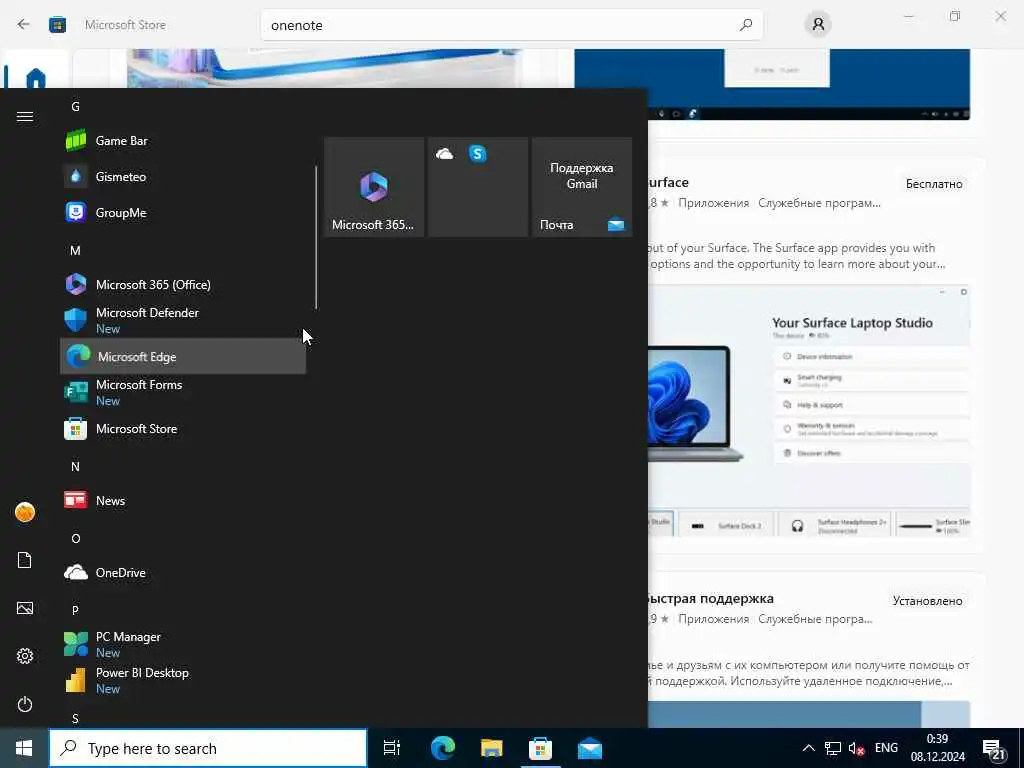Show hidden system tray icons

click(808, 748)
